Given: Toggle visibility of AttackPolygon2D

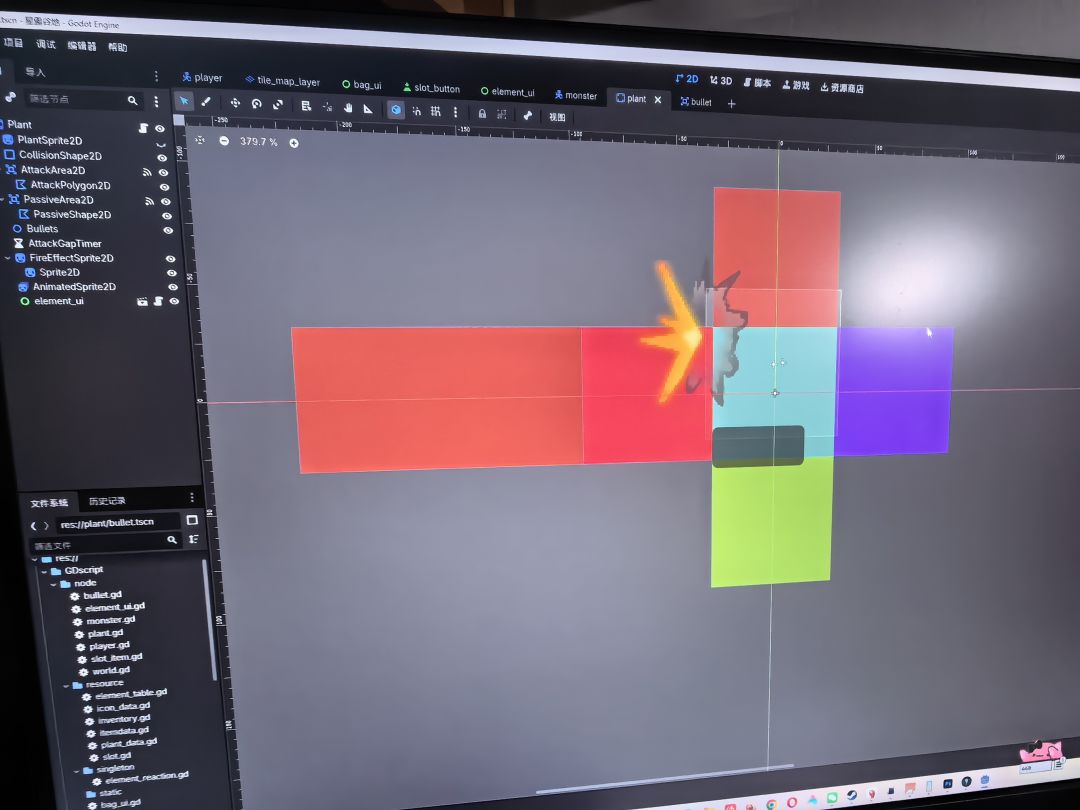Looking at the screenshot, I should click(165, 187).
